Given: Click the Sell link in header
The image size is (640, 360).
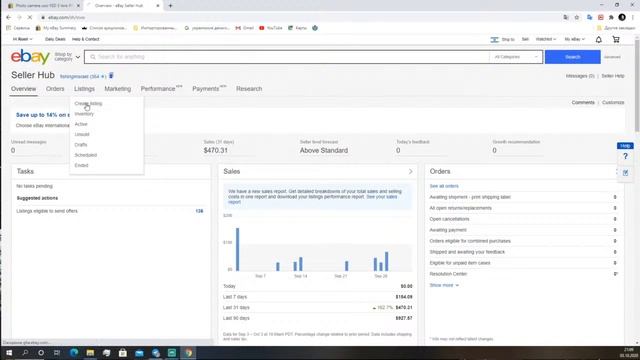Looking at the screenshot, I should (525, 39).
